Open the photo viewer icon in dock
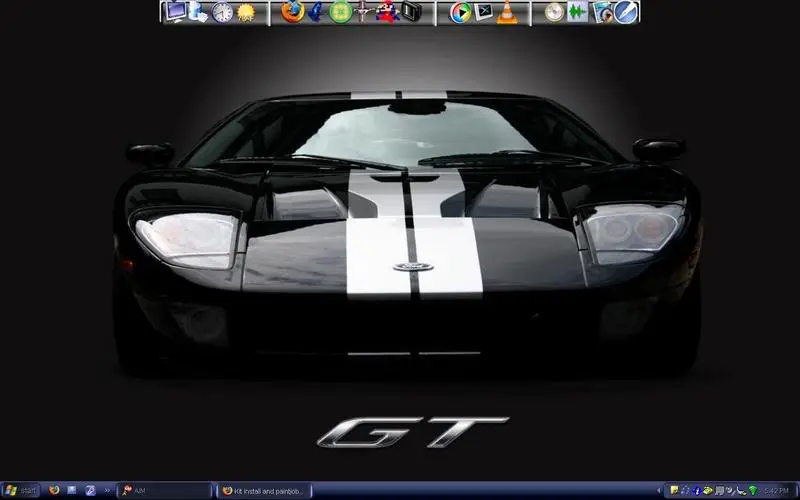 point(602,13)
